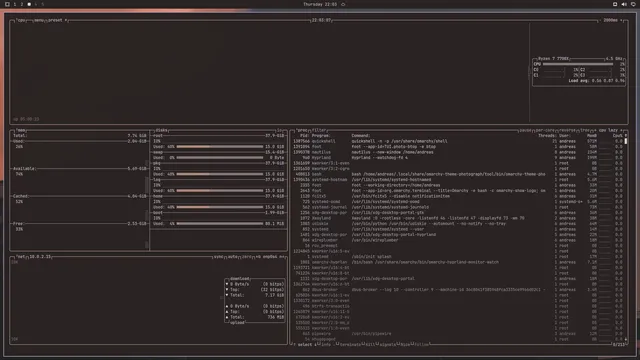
Task: Select the pipewire process row
Action: coord(458,334)
